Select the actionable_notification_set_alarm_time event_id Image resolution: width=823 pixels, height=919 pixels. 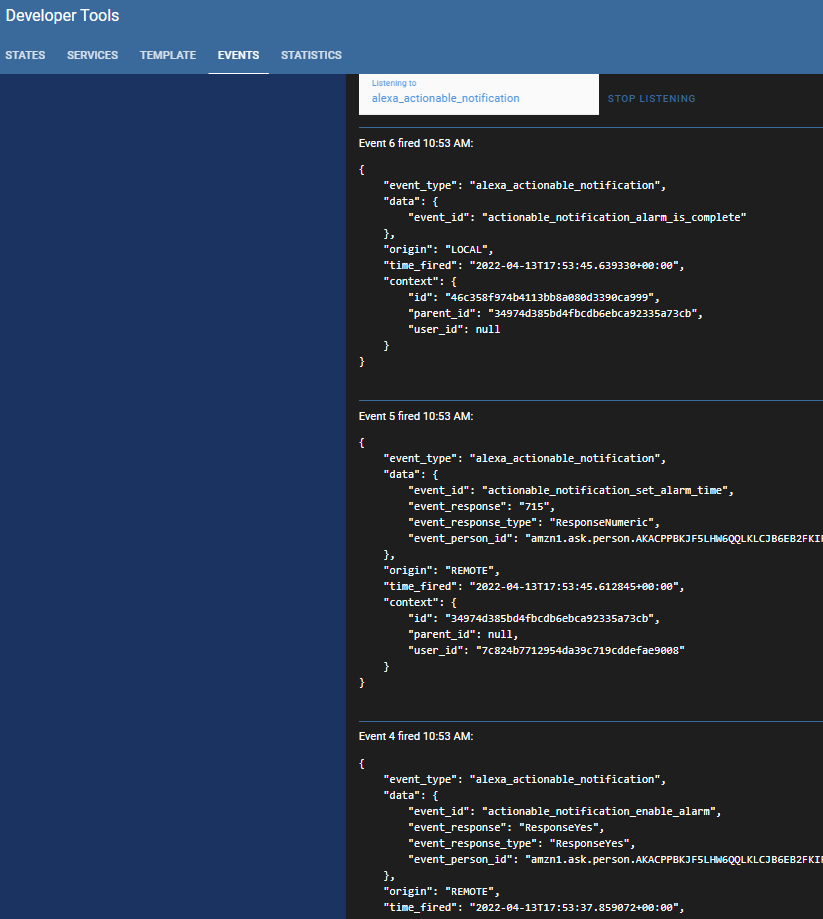click(x=608, y=490)
